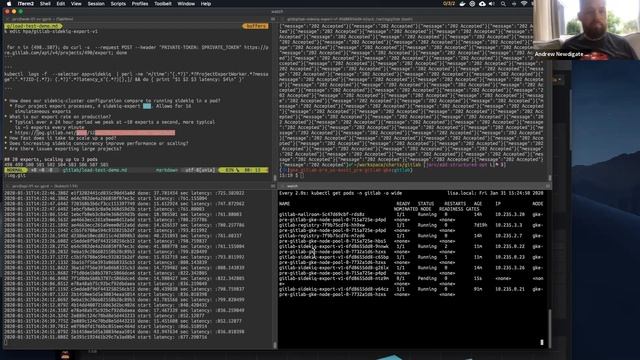Open the Profiles menu
Screen dimensions: 640x360
[x=140, y=4]
